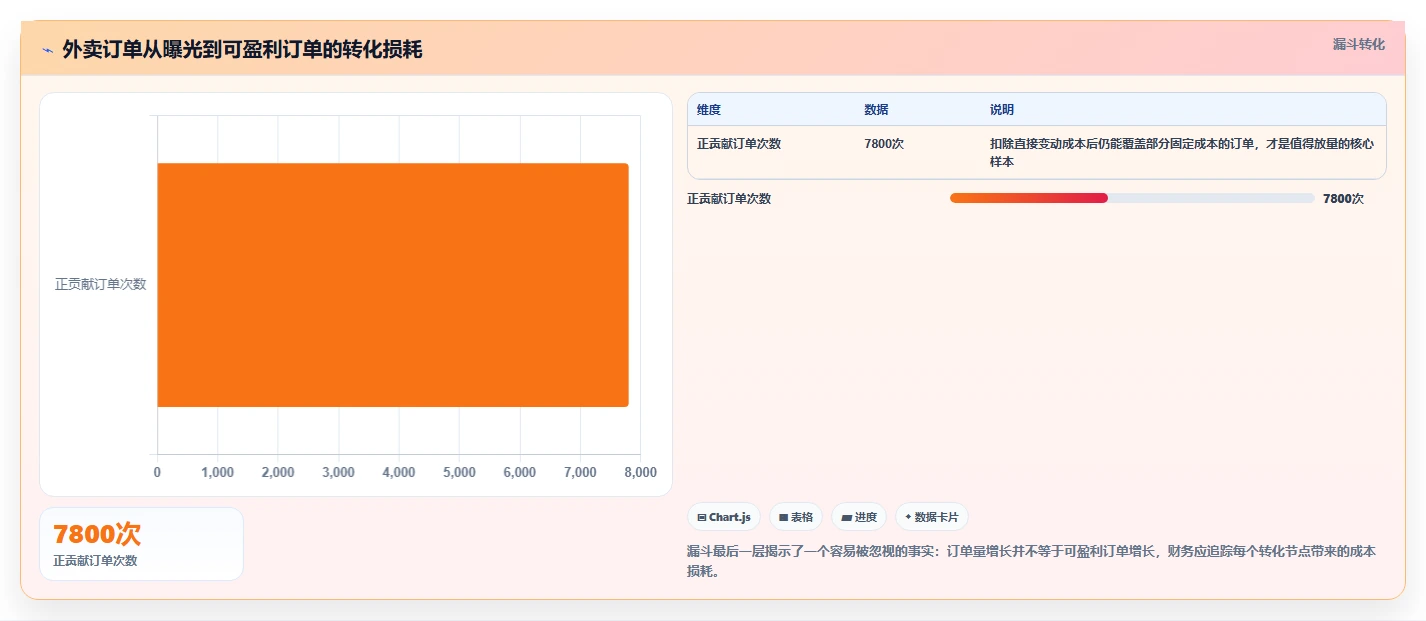Click the heading 外卖订单从曝光到可盈利订单的转化损耗
Viewport: 1426px width, 621px height.
242,50
